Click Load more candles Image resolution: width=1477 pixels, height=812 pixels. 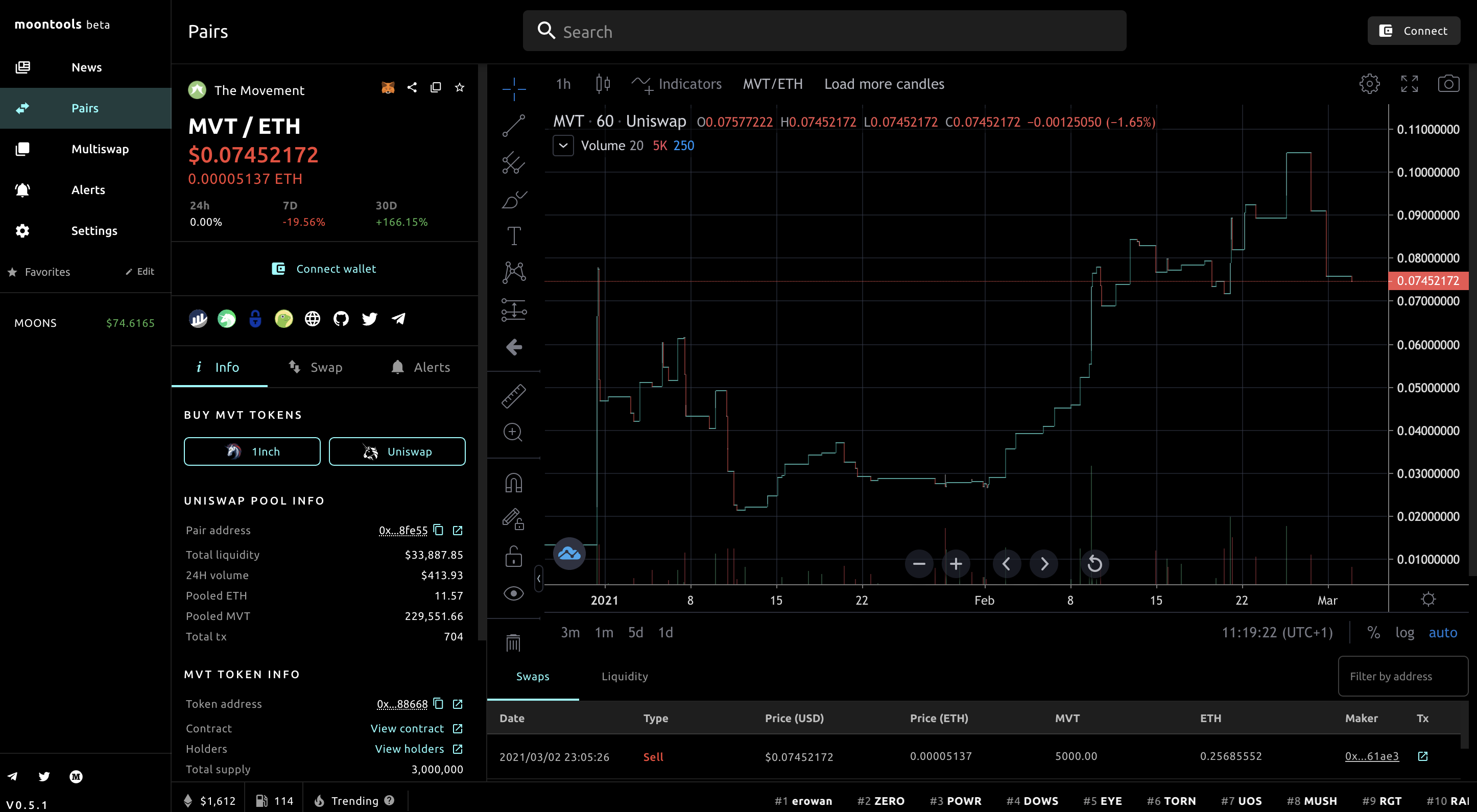[x=884, y=84]
